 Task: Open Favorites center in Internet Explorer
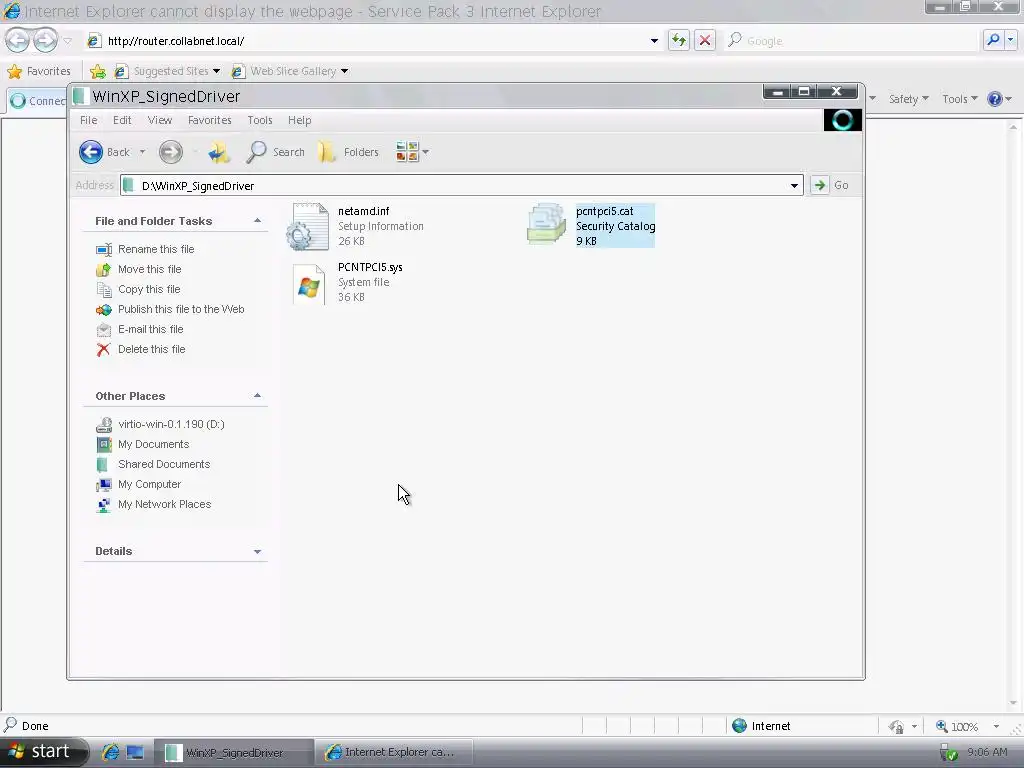point(39,71)
